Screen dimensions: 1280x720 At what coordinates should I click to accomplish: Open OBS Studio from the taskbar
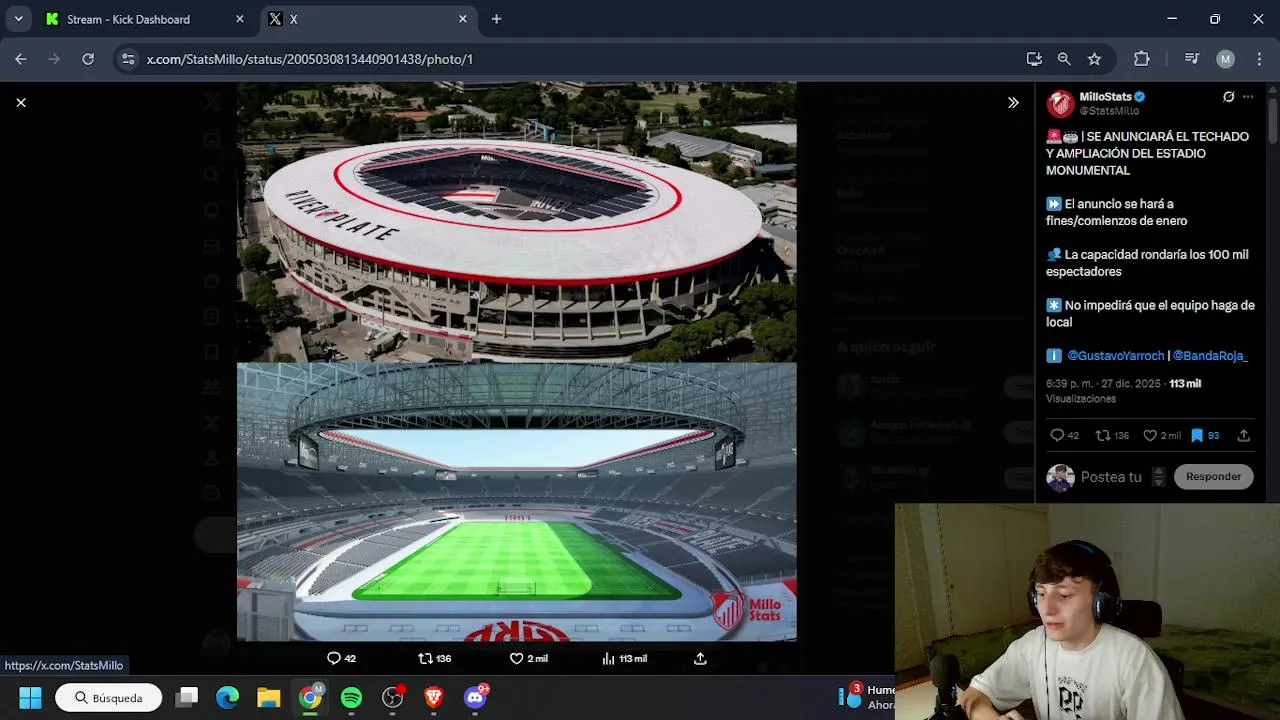[393, 697]
